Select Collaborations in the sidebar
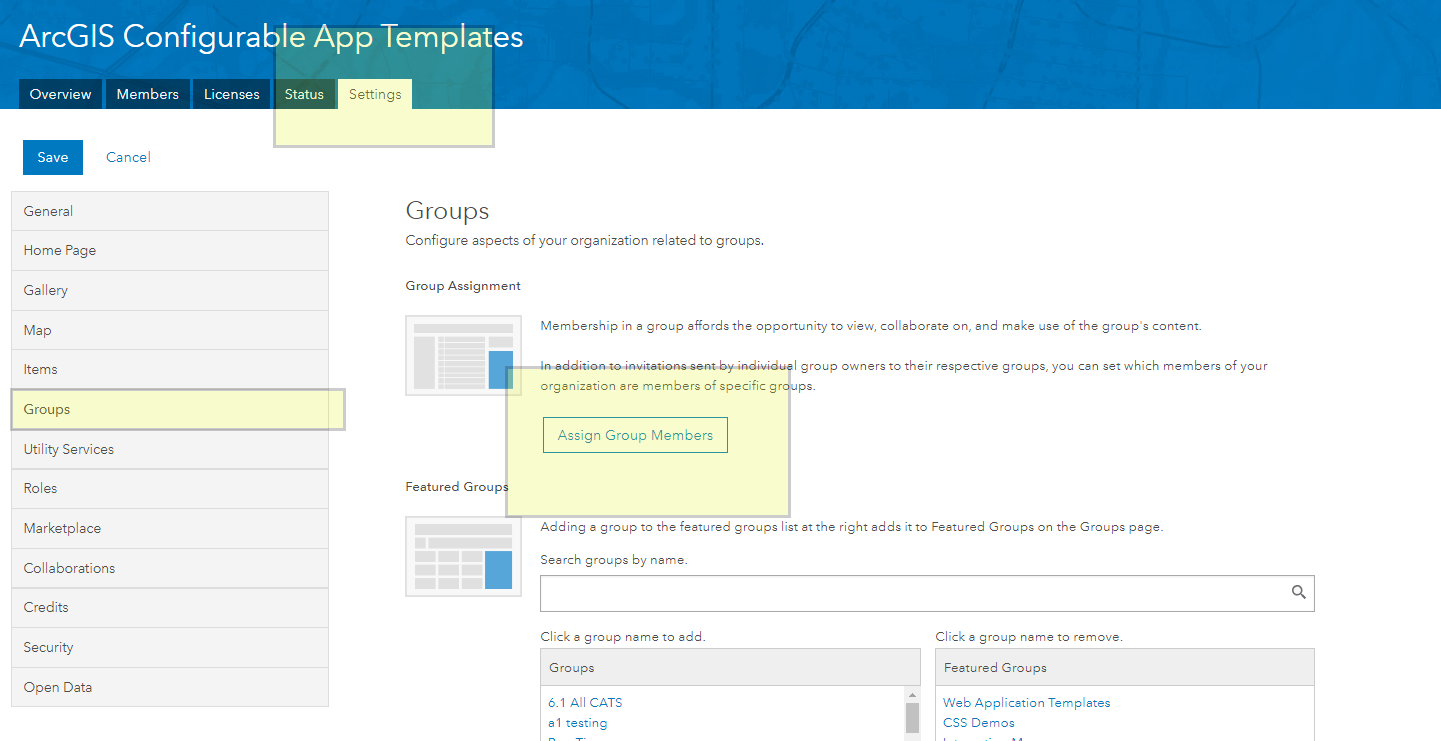This screenshot has height=741, width=1441. (170, 568)
